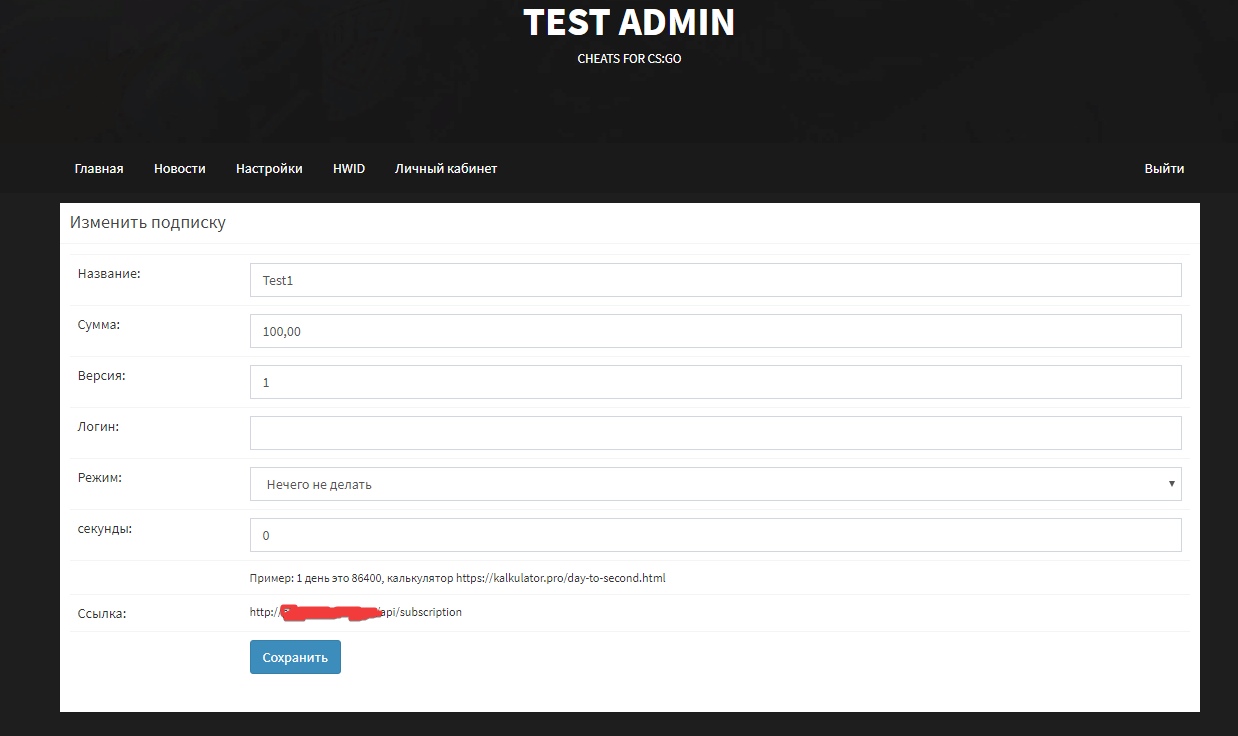Click the Режим: field label
The height and width of the screenshot is (736, 1238).
click(x=100, y=478)
